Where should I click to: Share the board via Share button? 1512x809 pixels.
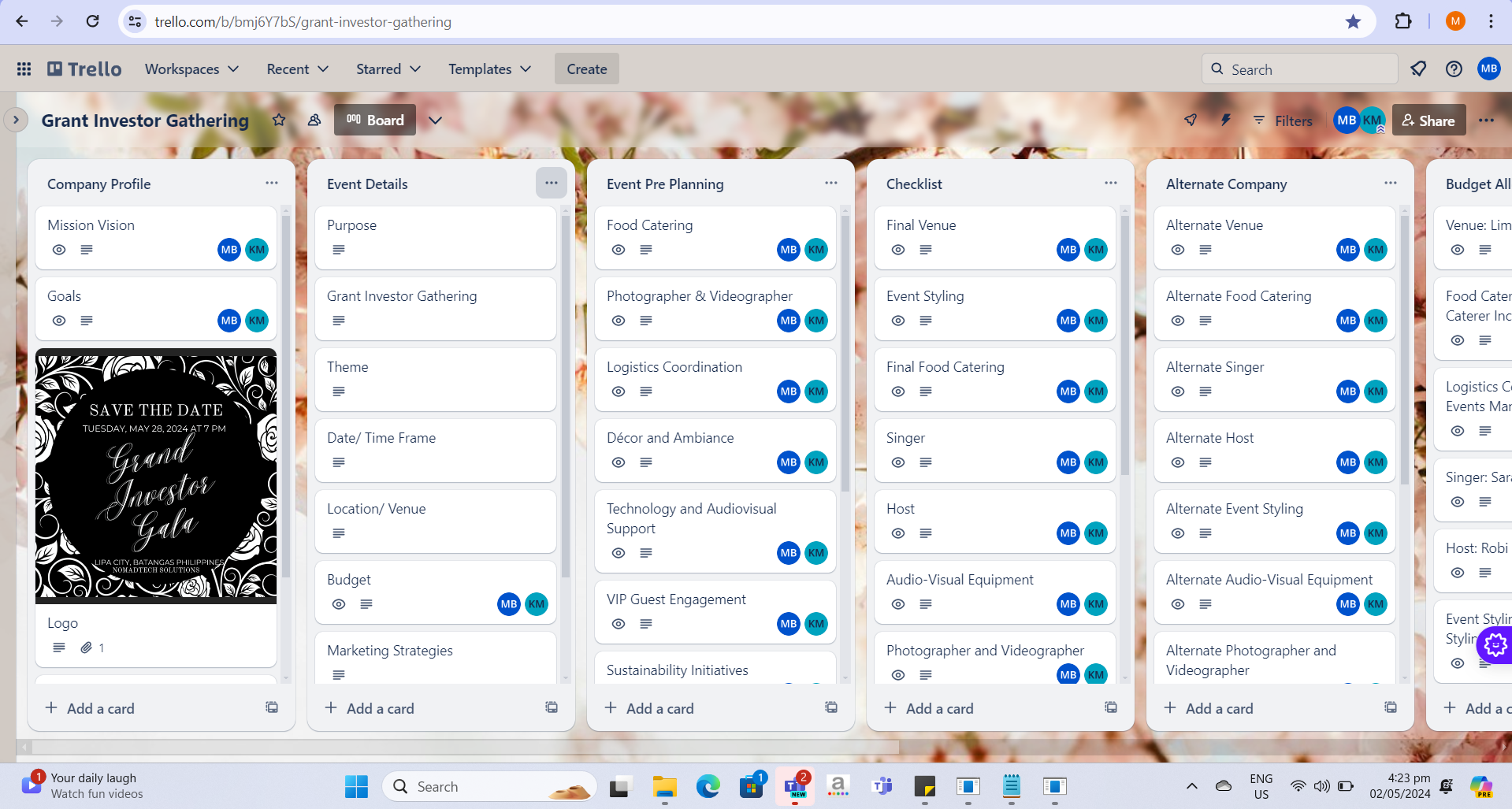pos(1428,121)
